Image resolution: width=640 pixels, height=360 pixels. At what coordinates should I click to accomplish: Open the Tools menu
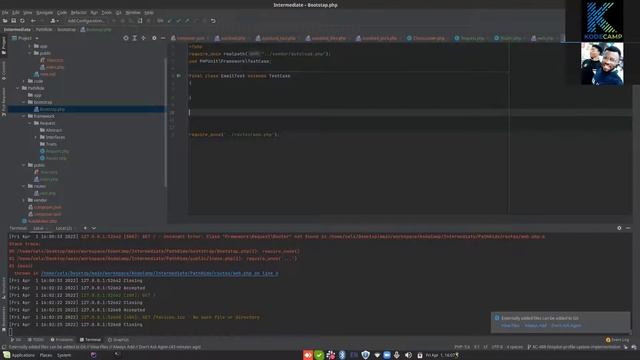(x=107, y=13)
